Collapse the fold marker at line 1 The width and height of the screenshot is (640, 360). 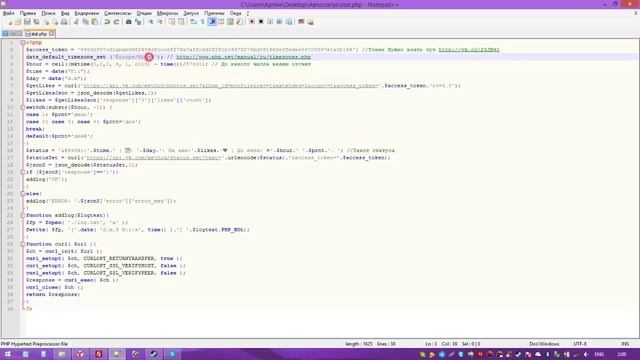tap(23, 42)
